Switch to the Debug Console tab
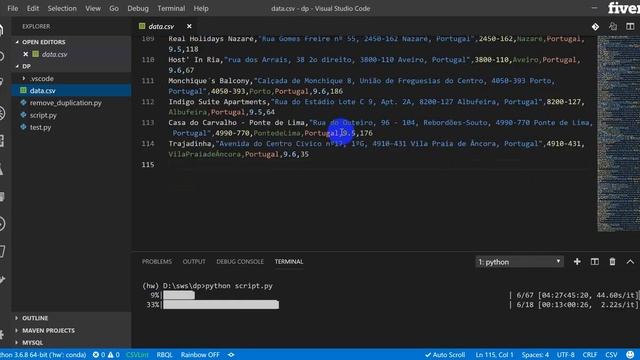This screenshot has height=360, width=640. point(240,262)
